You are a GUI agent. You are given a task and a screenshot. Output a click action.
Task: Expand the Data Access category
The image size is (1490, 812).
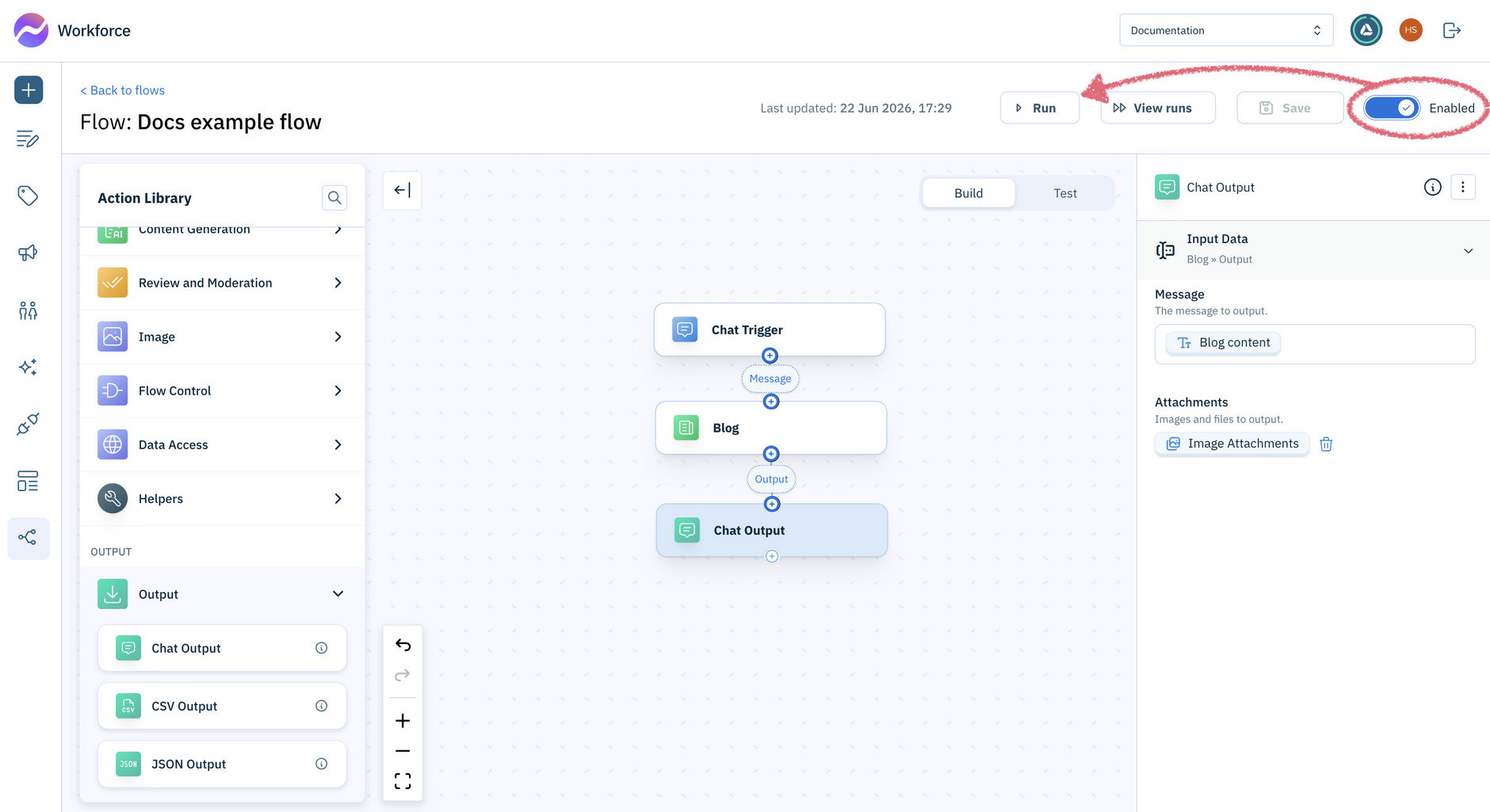[x=222, y=444]
